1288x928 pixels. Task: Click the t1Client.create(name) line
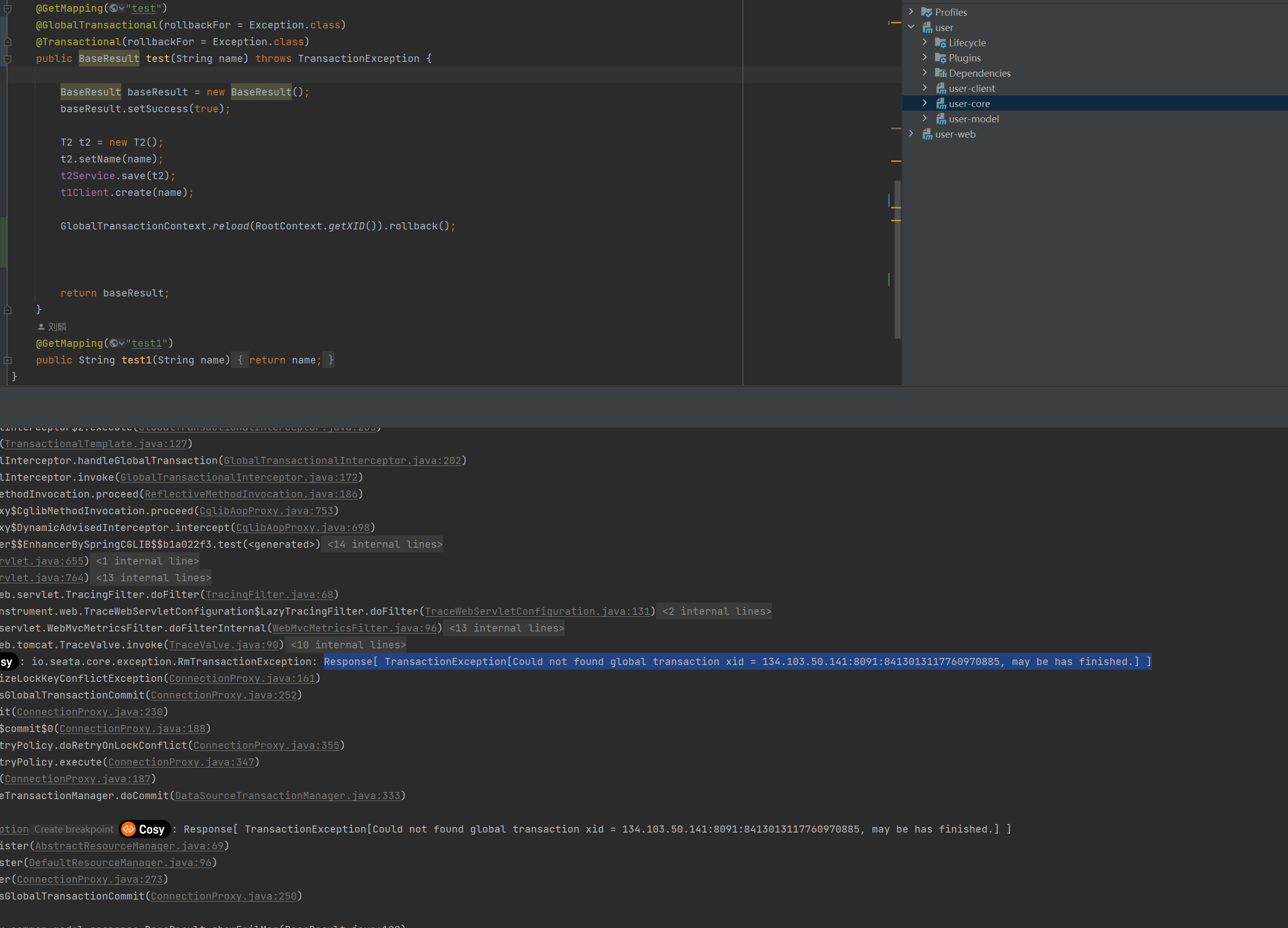coord(127,192)
